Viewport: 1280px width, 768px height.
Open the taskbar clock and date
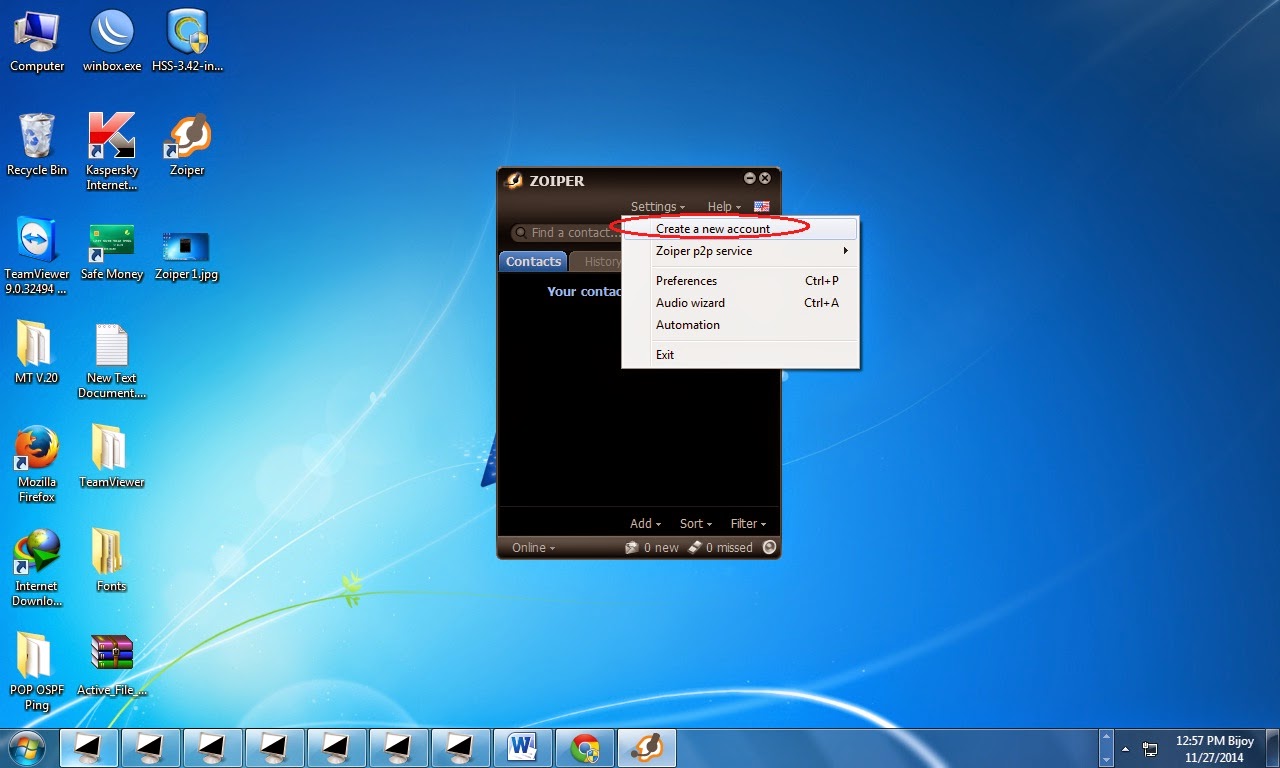[1214, 749]
